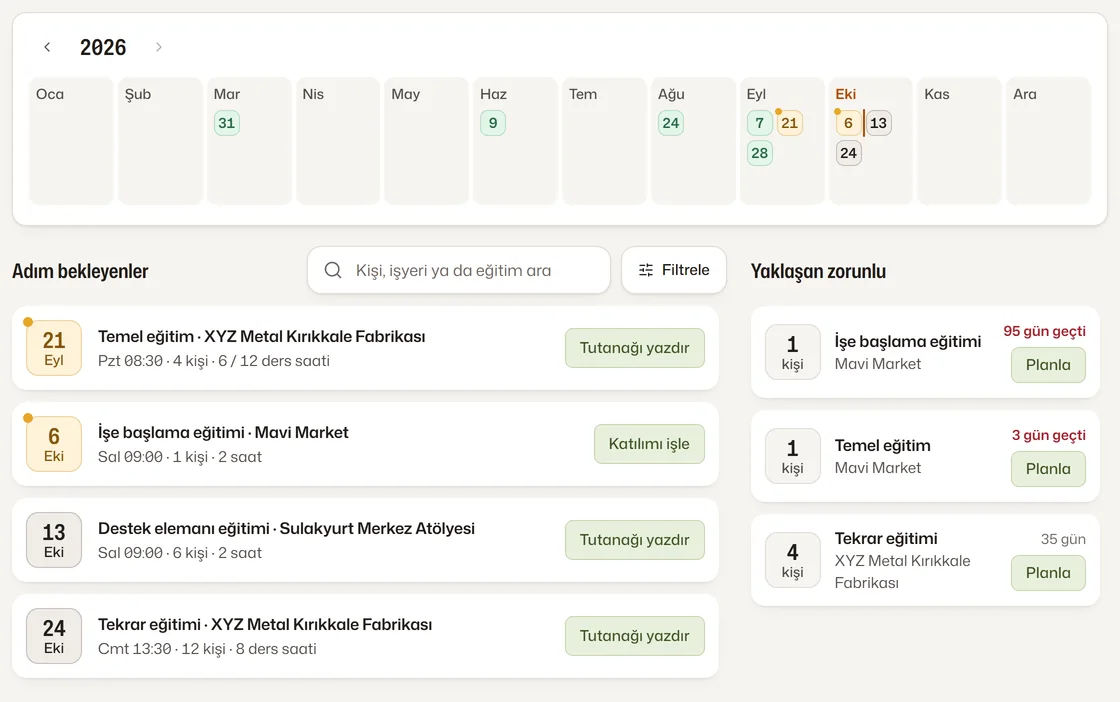Open day 9 in the Haz column
The width and height of the screenshot is (1120, 702).
493,123
